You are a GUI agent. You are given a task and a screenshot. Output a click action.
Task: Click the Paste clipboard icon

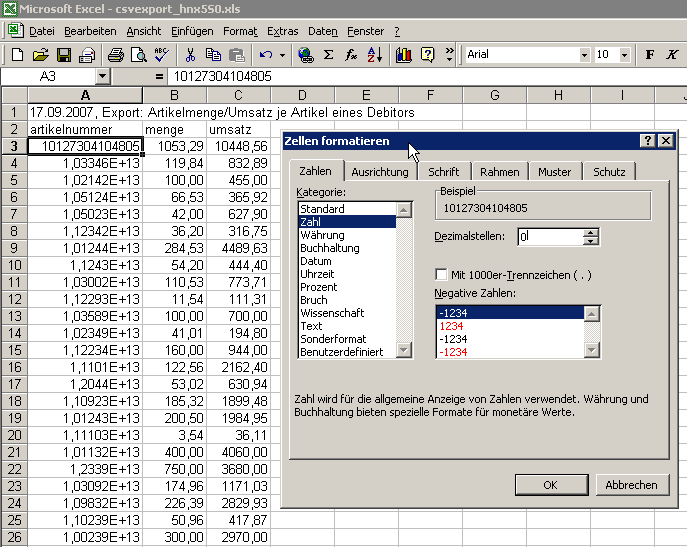pyautogui.click(x=237, y=55)
